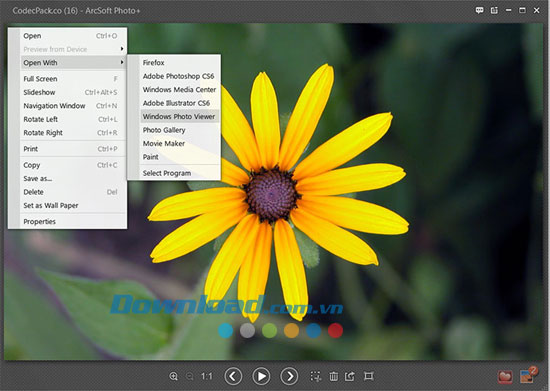Close the ArcSoft Photo+ window
The height and width of the screenshot is (391, 550).
536,11
